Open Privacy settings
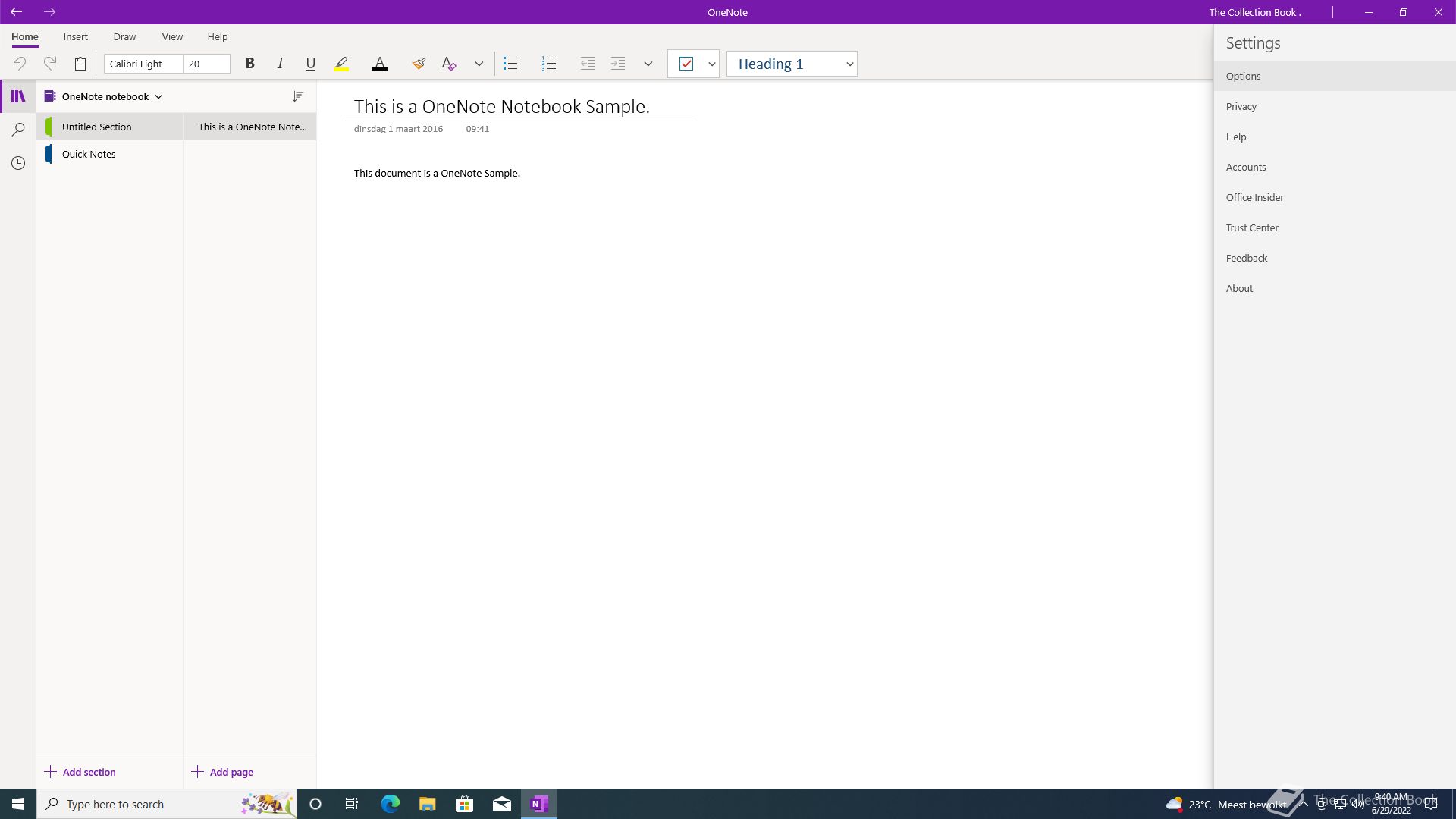The image size is (1456, 819). tap(1335, 106)
